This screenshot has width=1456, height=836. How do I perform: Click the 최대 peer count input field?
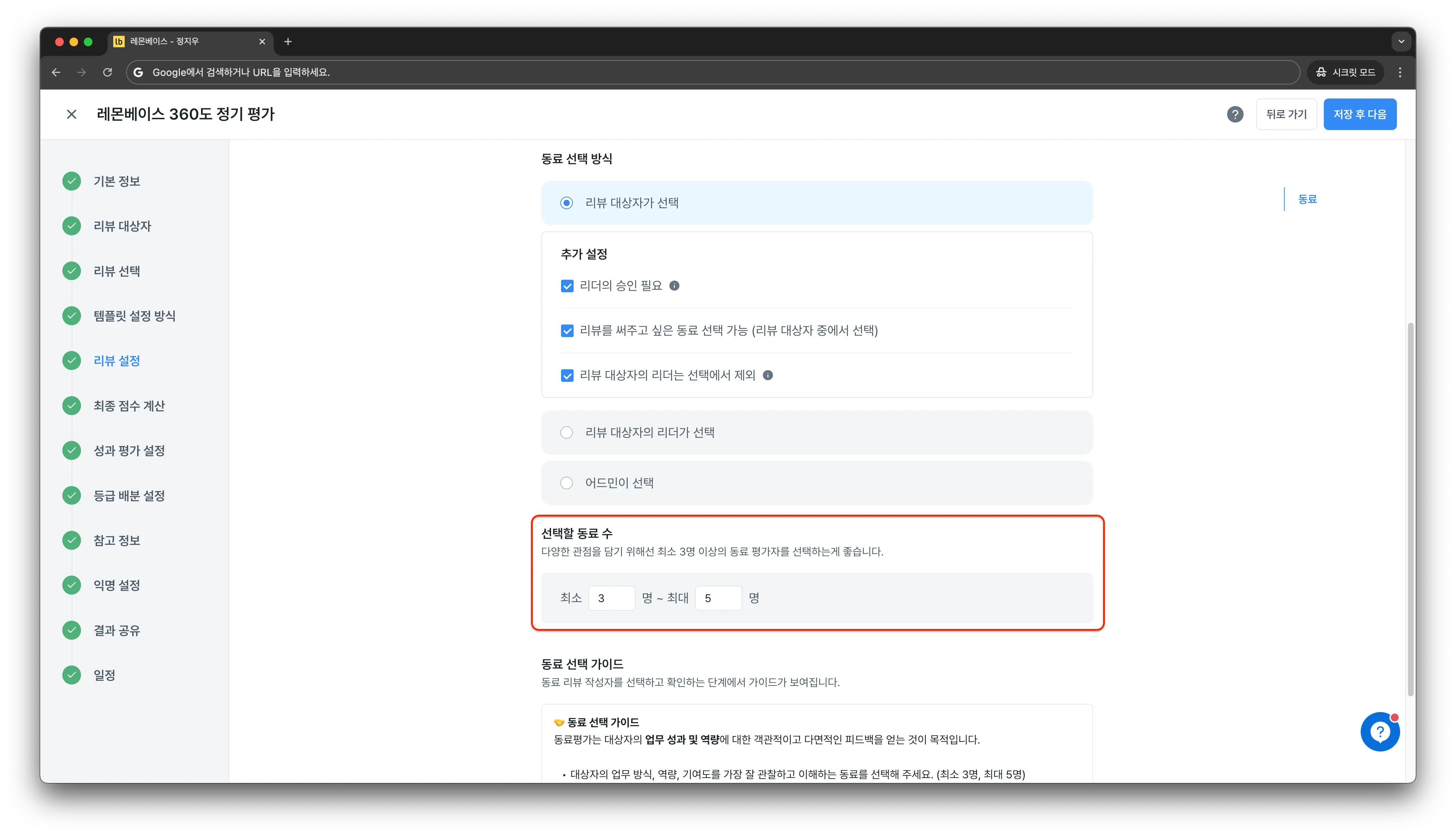[x=718, y=598]
